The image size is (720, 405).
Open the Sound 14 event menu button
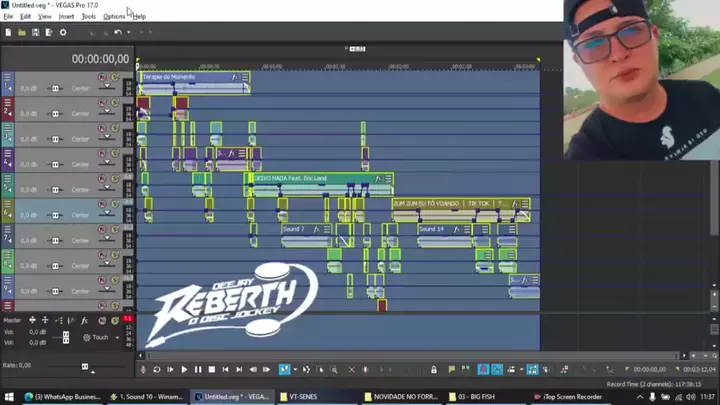[x=467, y=229]
